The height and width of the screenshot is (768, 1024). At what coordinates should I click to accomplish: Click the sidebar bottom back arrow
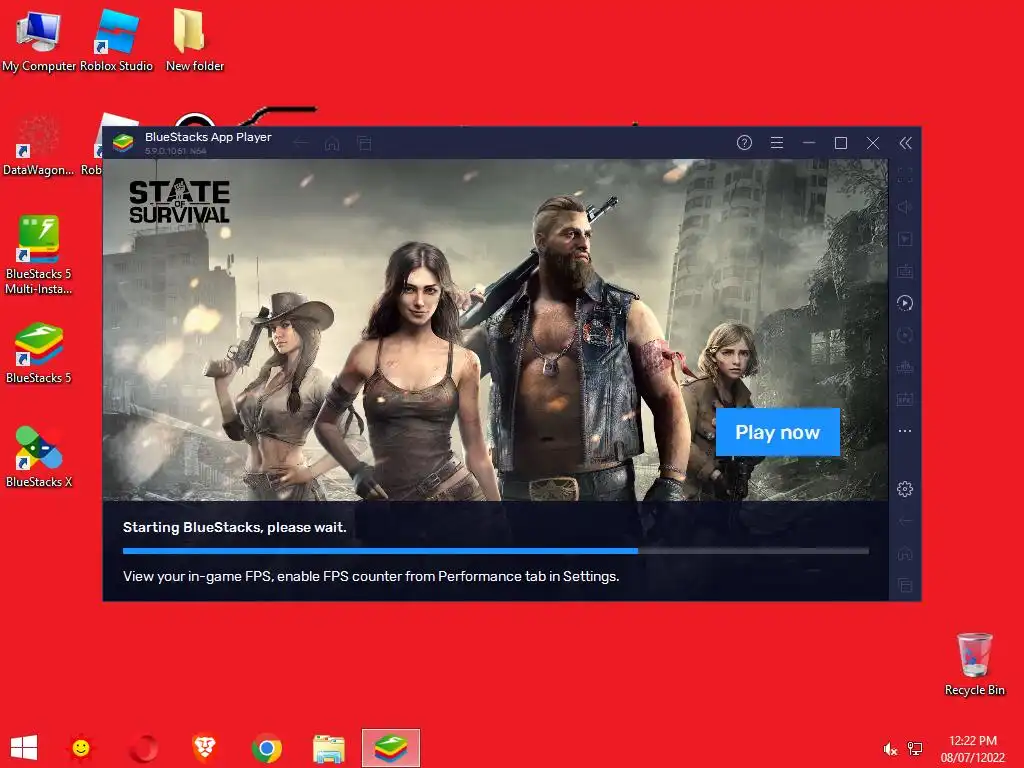tap(904, 521)
